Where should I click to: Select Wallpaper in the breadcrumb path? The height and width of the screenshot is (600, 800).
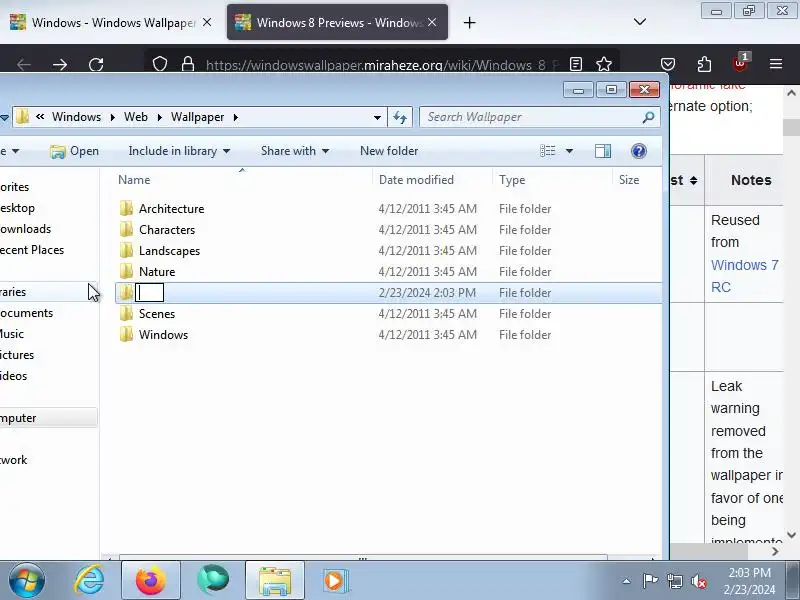click(197, 117)
